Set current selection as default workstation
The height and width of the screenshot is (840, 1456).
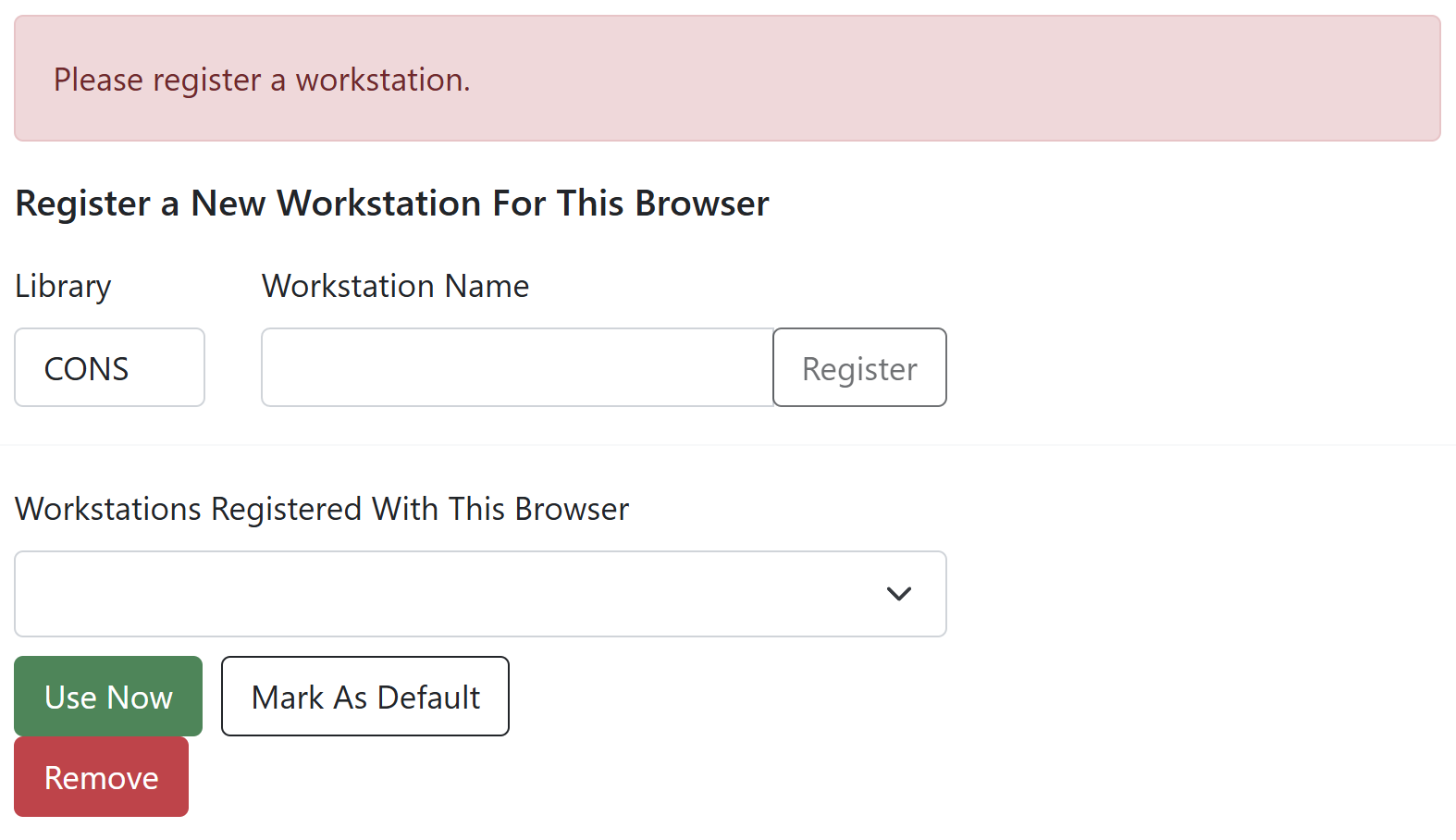[x=364, y=697]
